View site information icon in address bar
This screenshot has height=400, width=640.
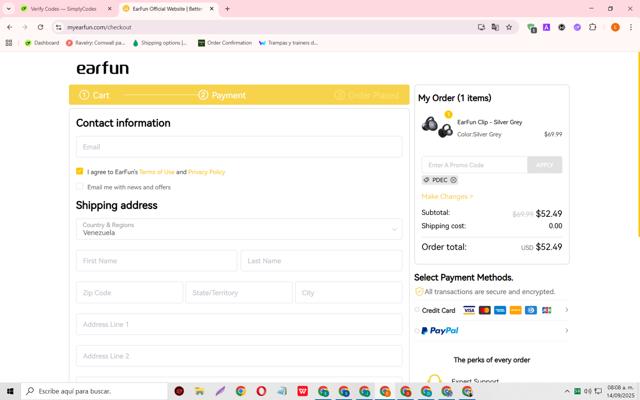(x=59, y=27)
